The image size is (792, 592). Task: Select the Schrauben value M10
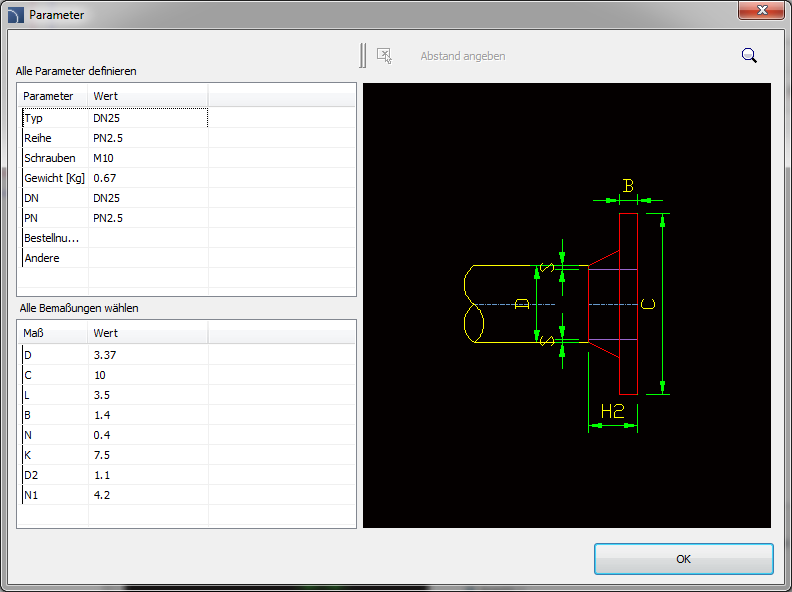147,158
